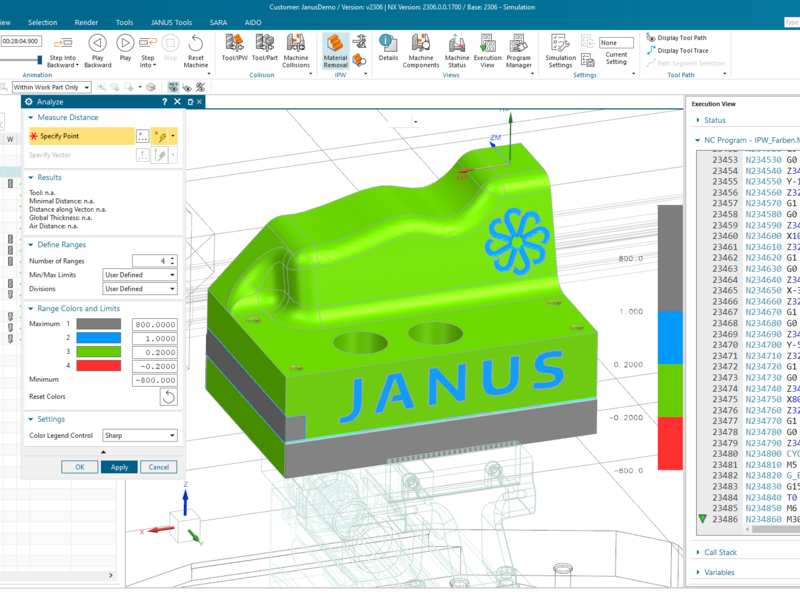Click the 1.0000 limit value field
This screenshot has width=800, height=600.
point(155,338)
